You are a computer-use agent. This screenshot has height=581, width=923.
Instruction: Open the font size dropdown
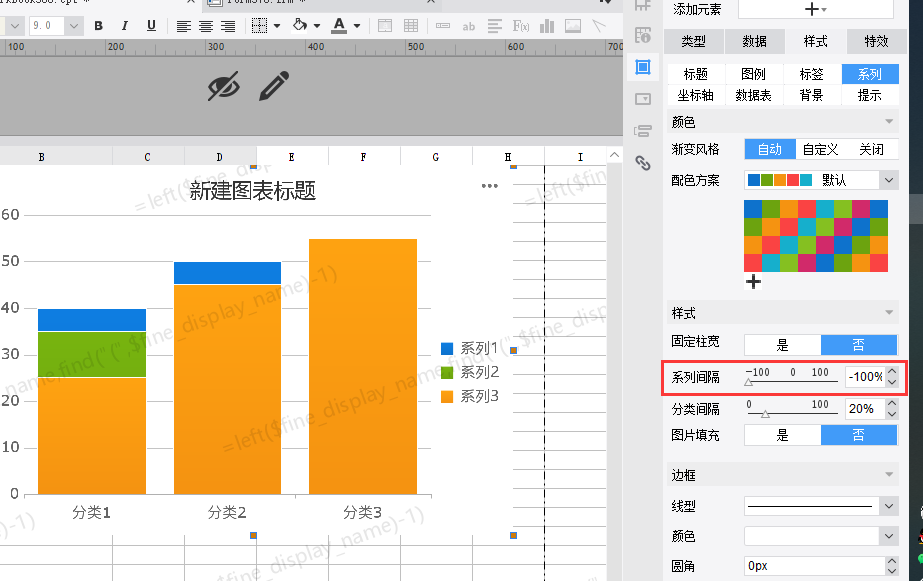tap(74, 26)
